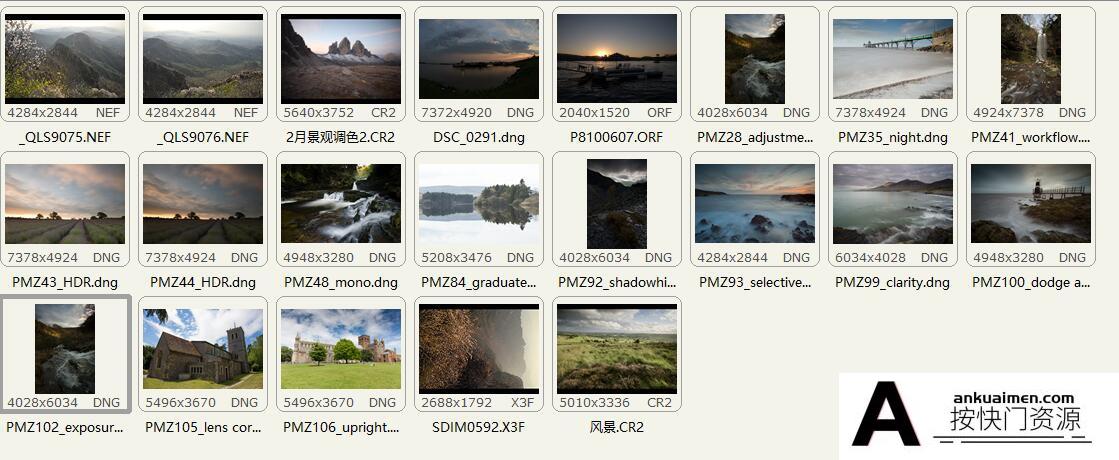Select the _QLS9076.NEF mountain image
This screenshot has width=1119, height=460.
pos(203,59)
